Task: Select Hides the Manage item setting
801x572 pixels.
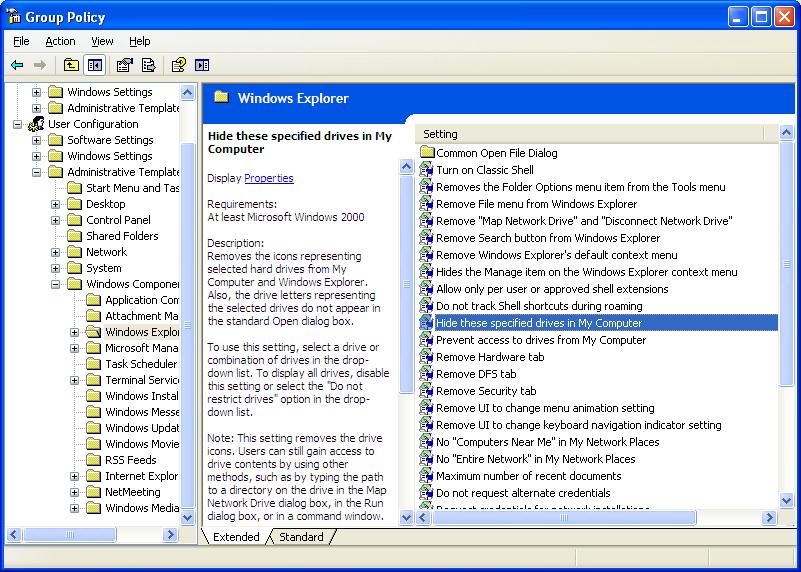Action: (586, 272)
